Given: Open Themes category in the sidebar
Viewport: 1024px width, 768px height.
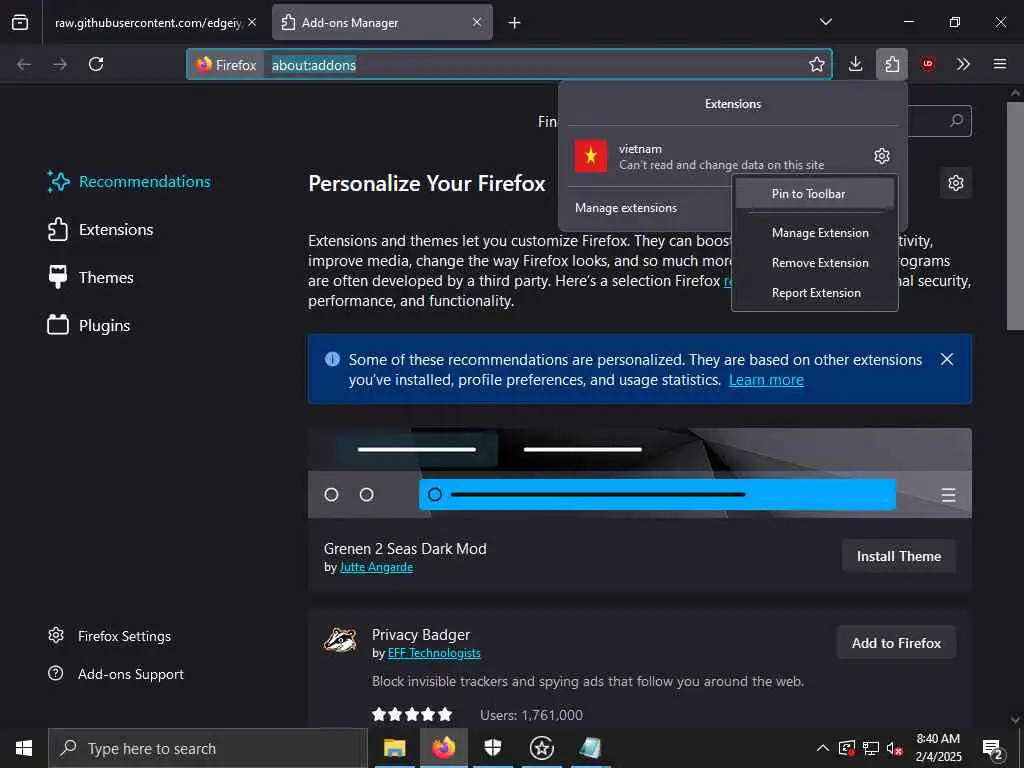Looking at the screenshot, I should coord(91,278).
